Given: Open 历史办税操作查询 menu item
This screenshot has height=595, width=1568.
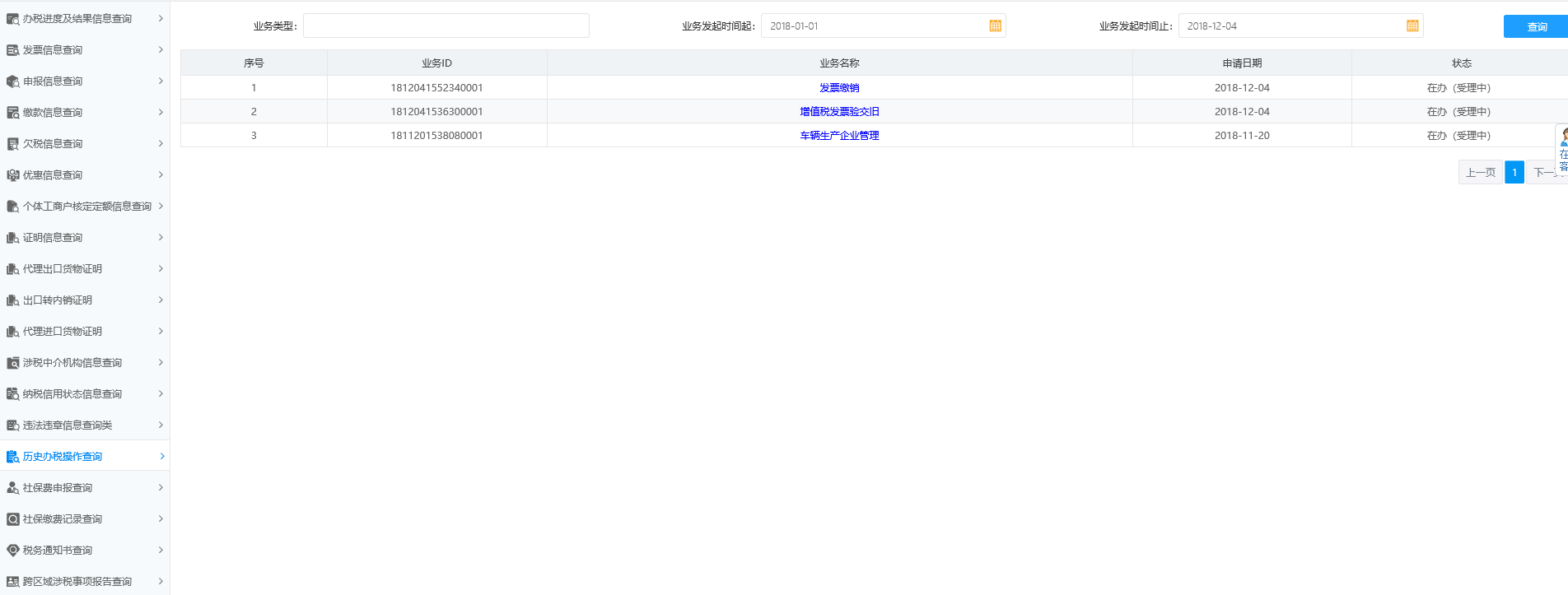Looking at the screenshot, I should pos(63,457).
